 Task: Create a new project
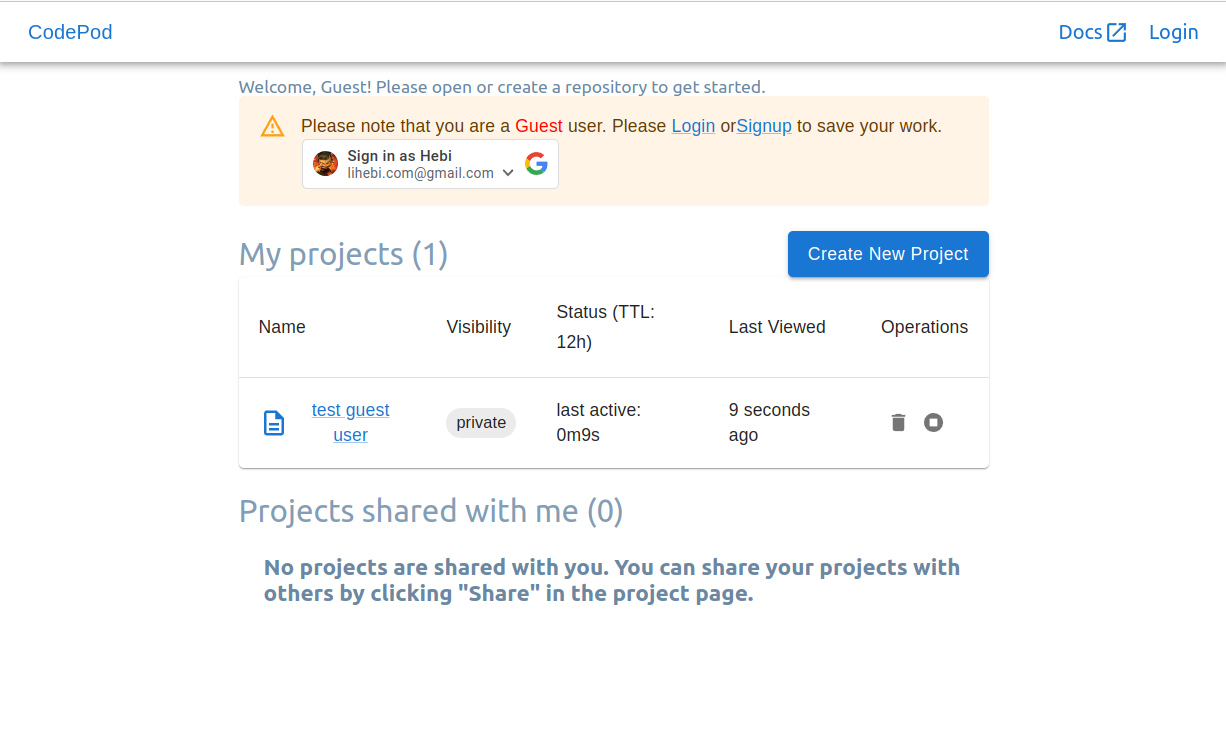pyautogui.click(x=888, y=254)
